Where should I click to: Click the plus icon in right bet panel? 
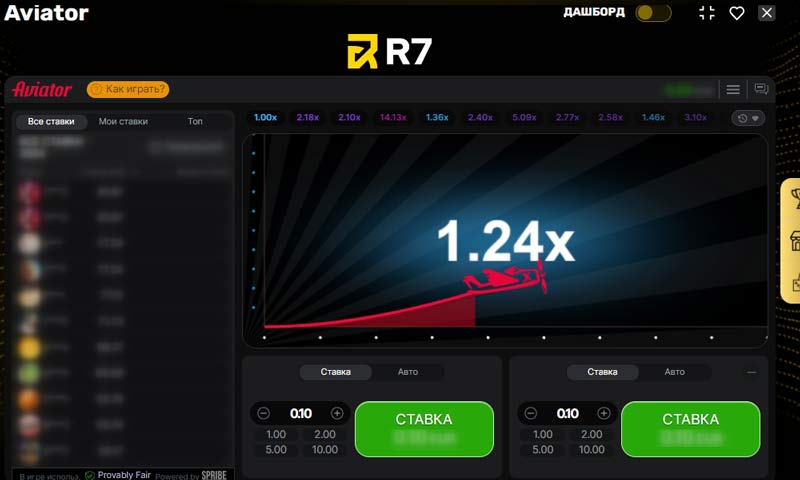coord(604,414)
